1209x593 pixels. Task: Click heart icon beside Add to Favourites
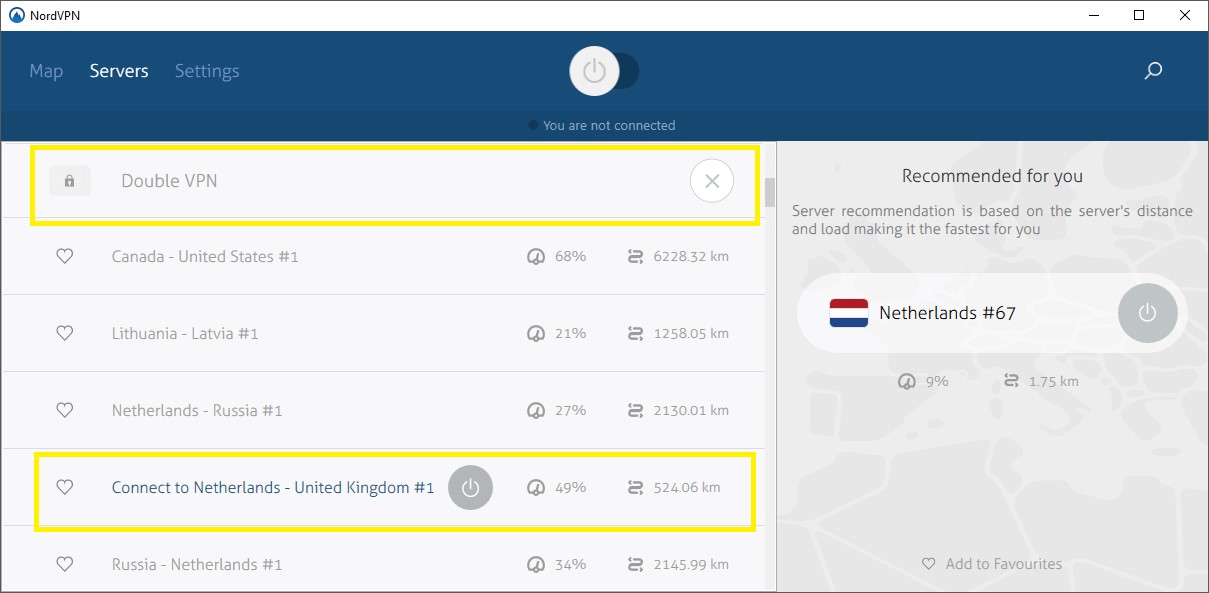coord(929,564)
